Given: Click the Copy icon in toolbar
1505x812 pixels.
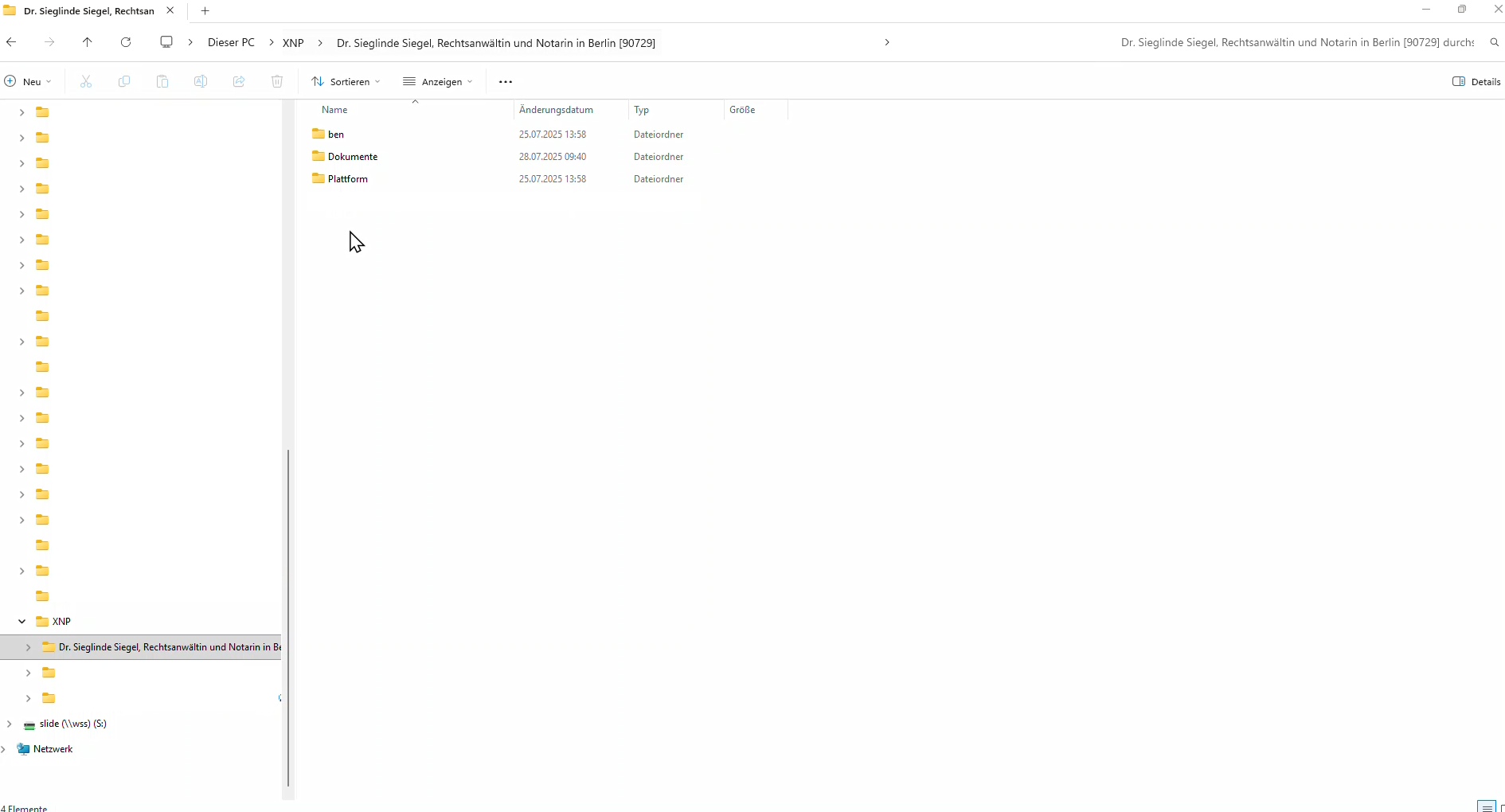Looking at the screenshot, I should (x=124, y=82).
